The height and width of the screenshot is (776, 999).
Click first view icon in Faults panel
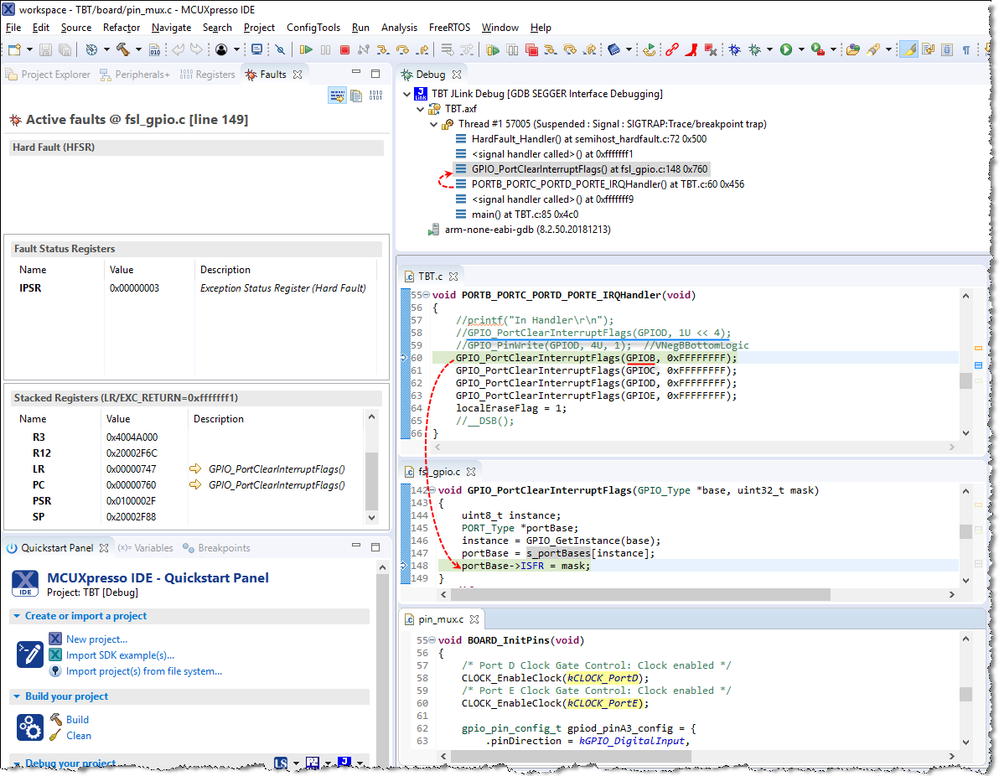pos(338,95)
